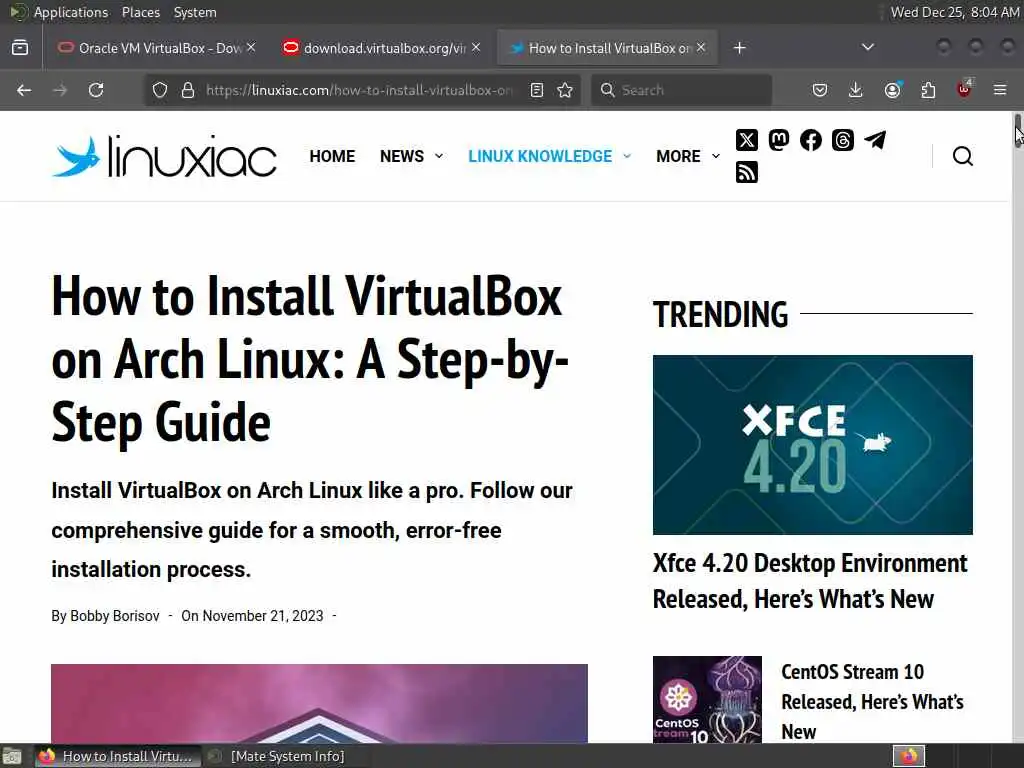1024x768 pixels.
Task: Open author Bobby Borisov's page
Action: pyautogui.click(x=114, y=616)
